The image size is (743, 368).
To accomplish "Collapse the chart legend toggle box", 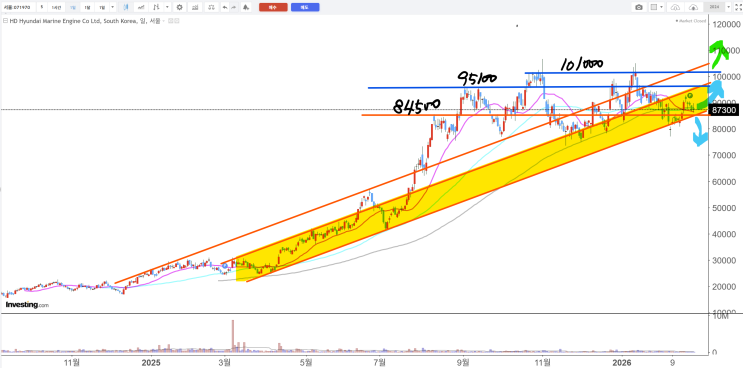I will [x=5, y=21].
